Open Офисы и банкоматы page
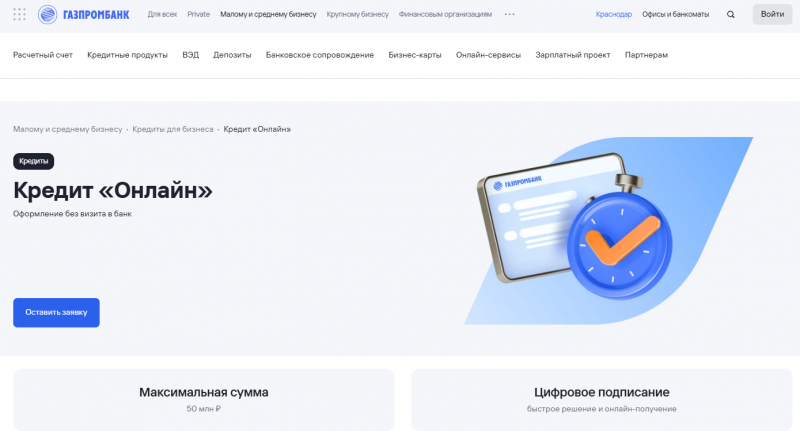The width and height of the screenshot is (800, 431). click(x=676, y=14)
